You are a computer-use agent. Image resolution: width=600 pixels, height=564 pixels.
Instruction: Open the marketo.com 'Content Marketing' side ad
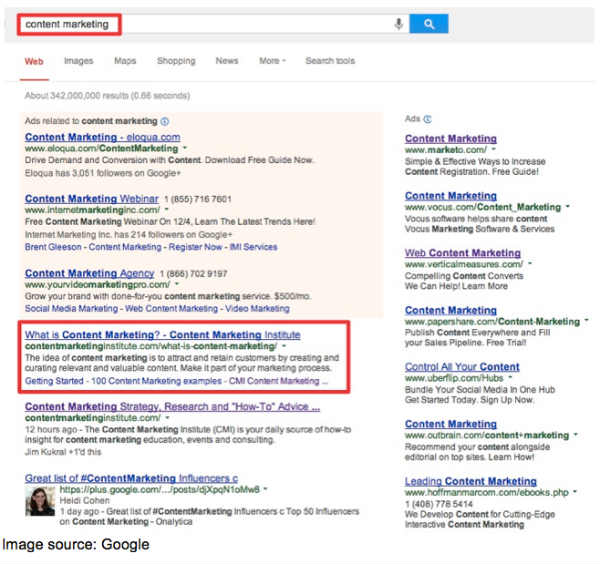click(x=451, y=139)
